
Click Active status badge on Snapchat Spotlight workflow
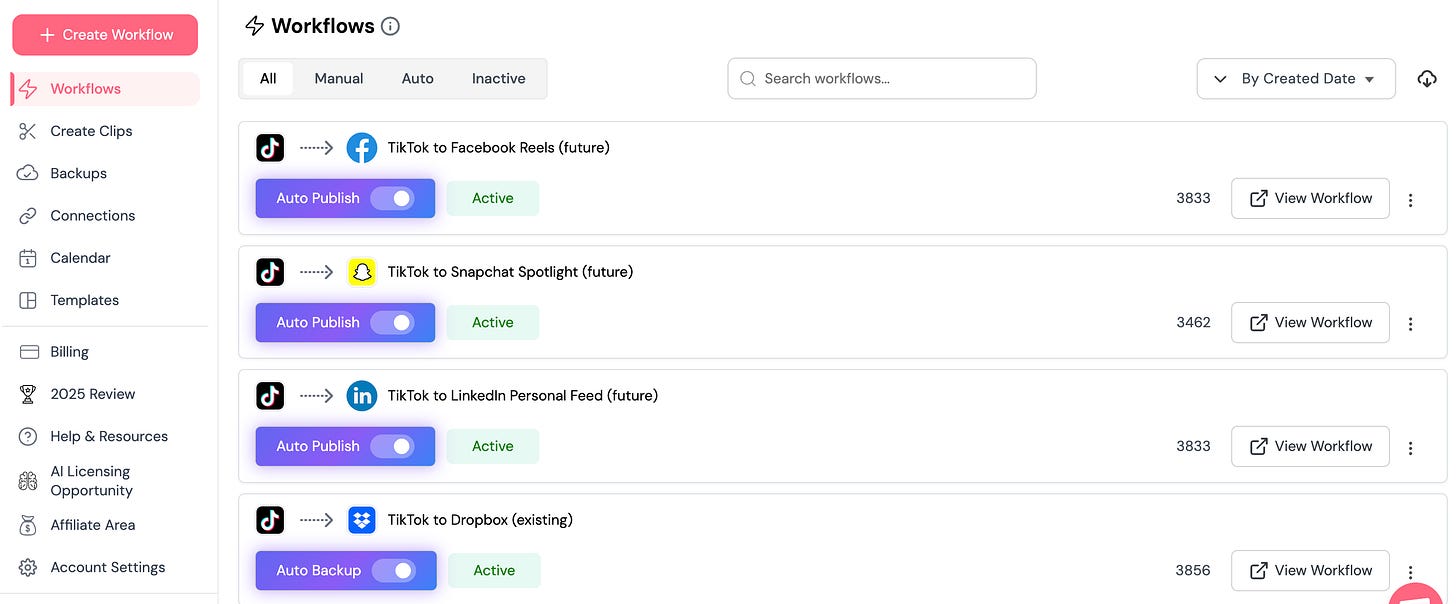493,322
